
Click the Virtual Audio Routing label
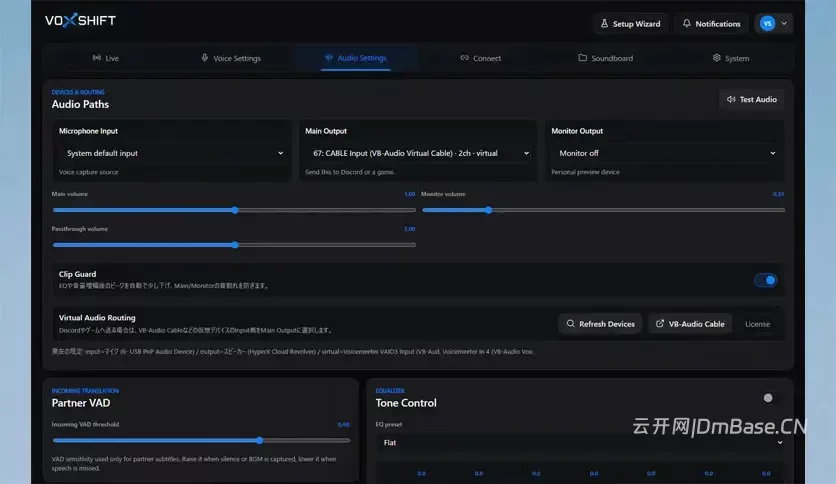pos(97,318)
